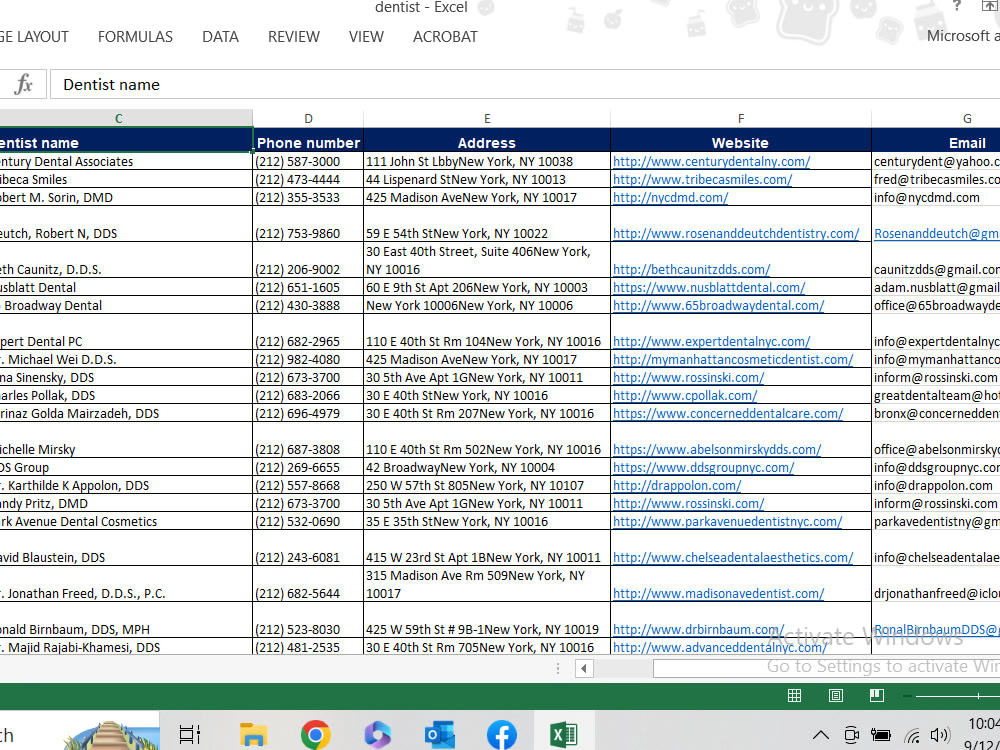The height and width of the screenshot is (750, 1000).
Task: Open Excel Help question mark
Action: pyautogui.click(x=957, y=6)
